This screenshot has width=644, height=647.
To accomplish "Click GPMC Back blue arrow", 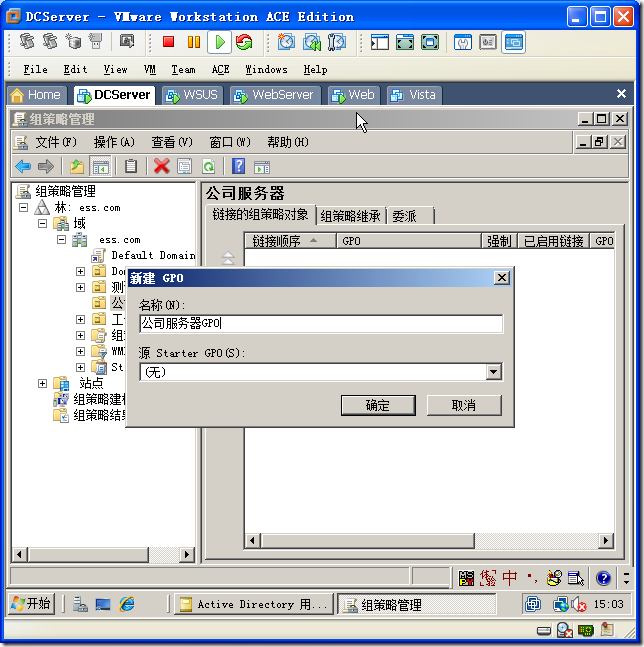I will tap(23, 167).
